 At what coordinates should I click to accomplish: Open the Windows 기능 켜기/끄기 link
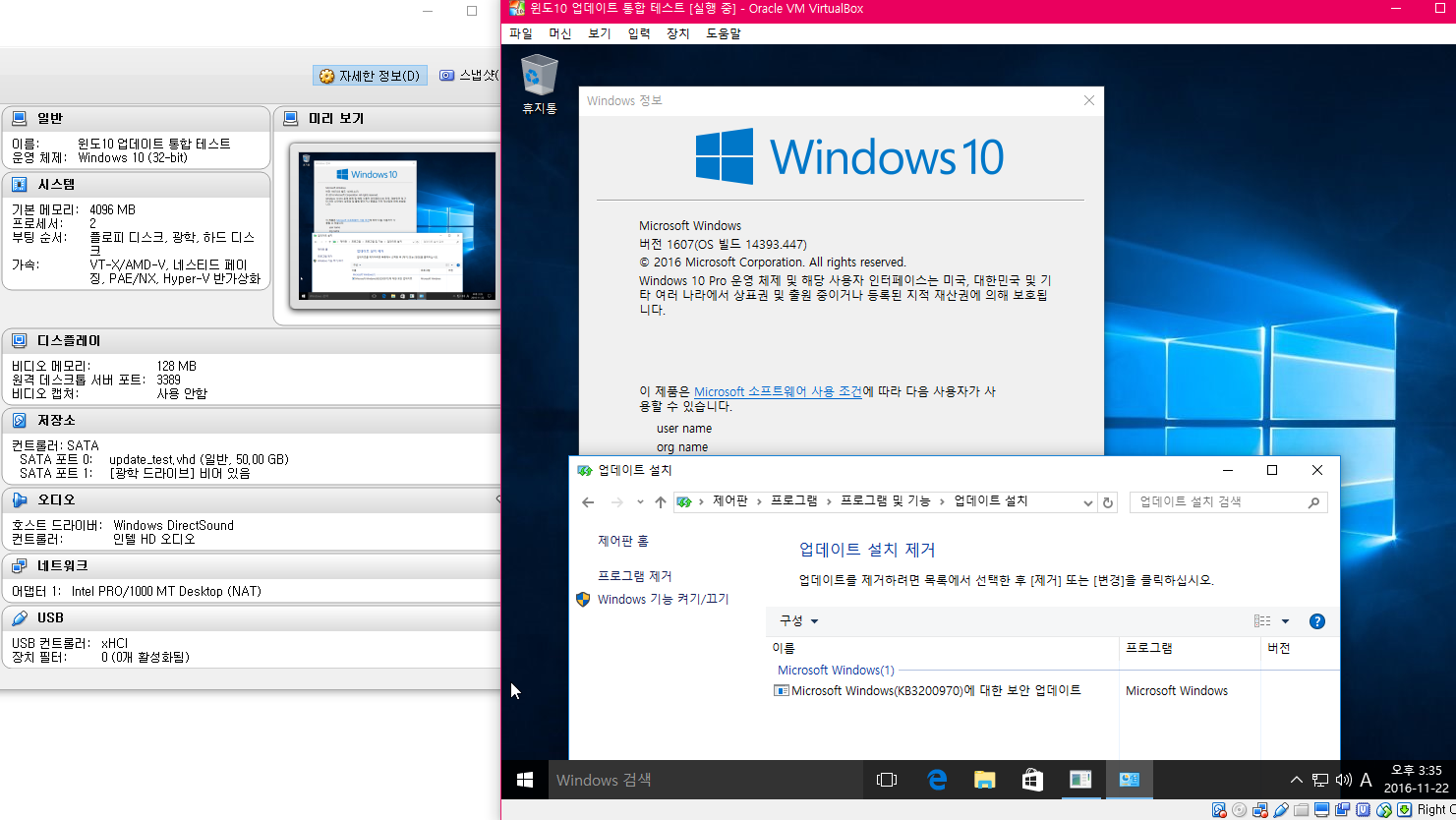[x=664, y=599]
